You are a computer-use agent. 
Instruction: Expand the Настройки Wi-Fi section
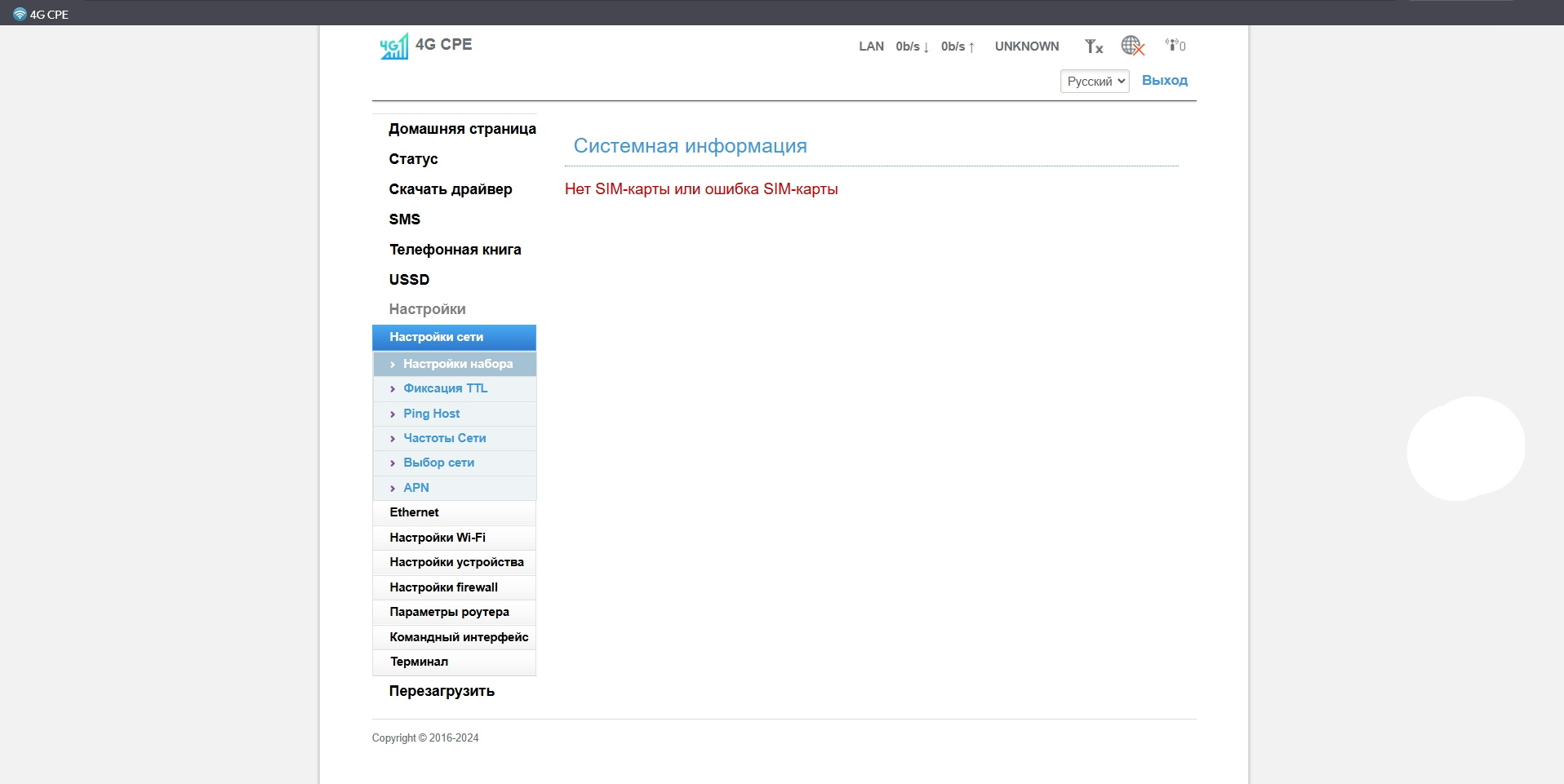tap(454, 538)
